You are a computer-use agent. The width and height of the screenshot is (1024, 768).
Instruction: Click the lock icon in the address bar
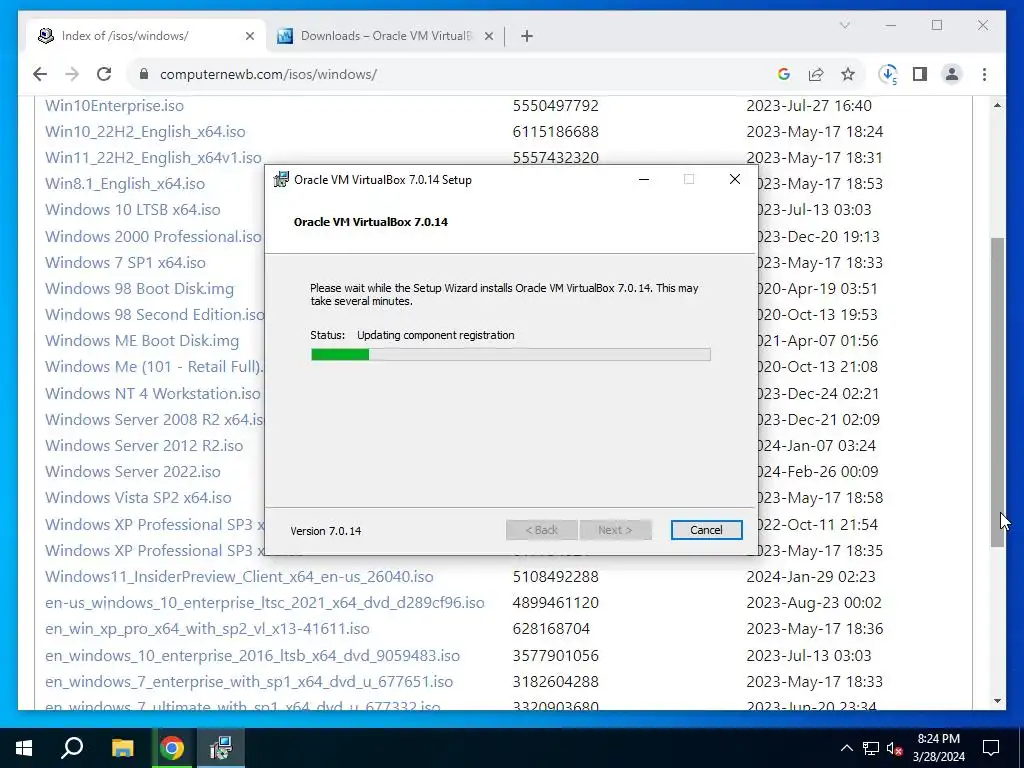click(x=144, y=74)
